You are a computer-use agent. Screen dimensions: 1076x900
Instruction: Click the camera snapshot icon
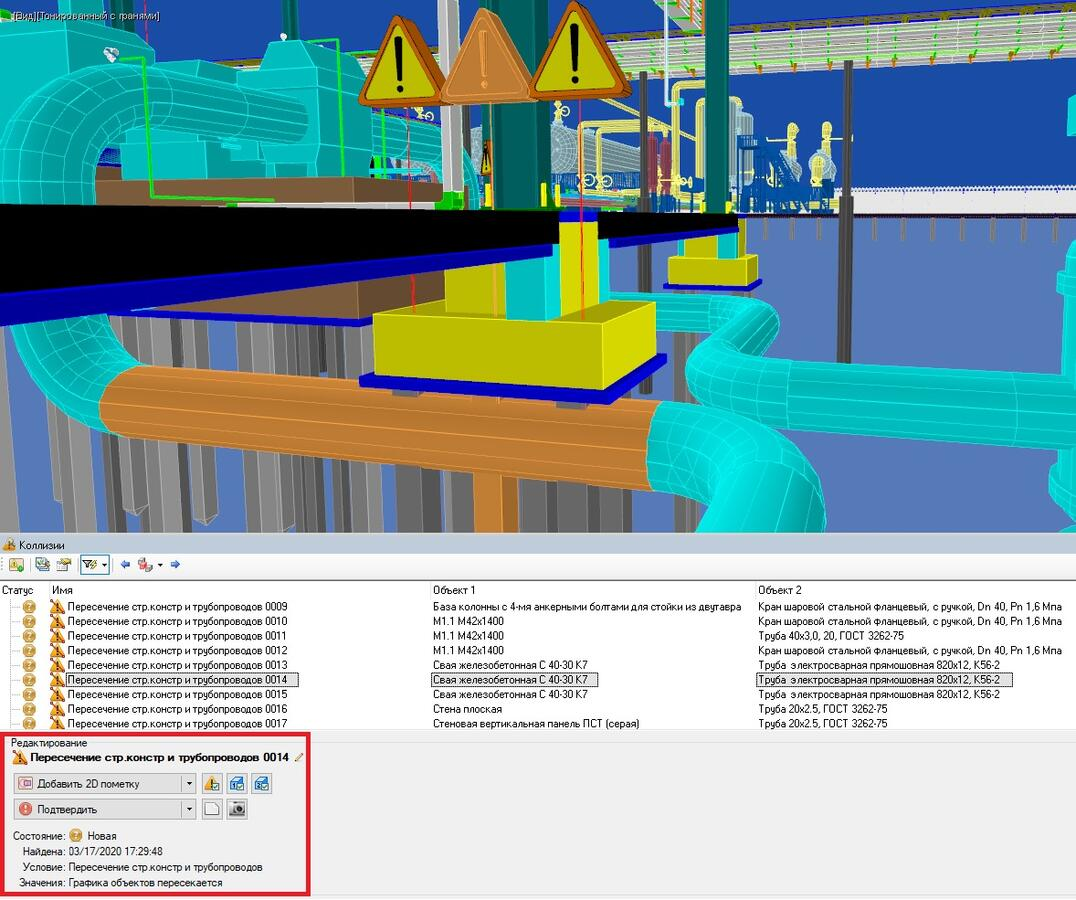pos(236,809)
